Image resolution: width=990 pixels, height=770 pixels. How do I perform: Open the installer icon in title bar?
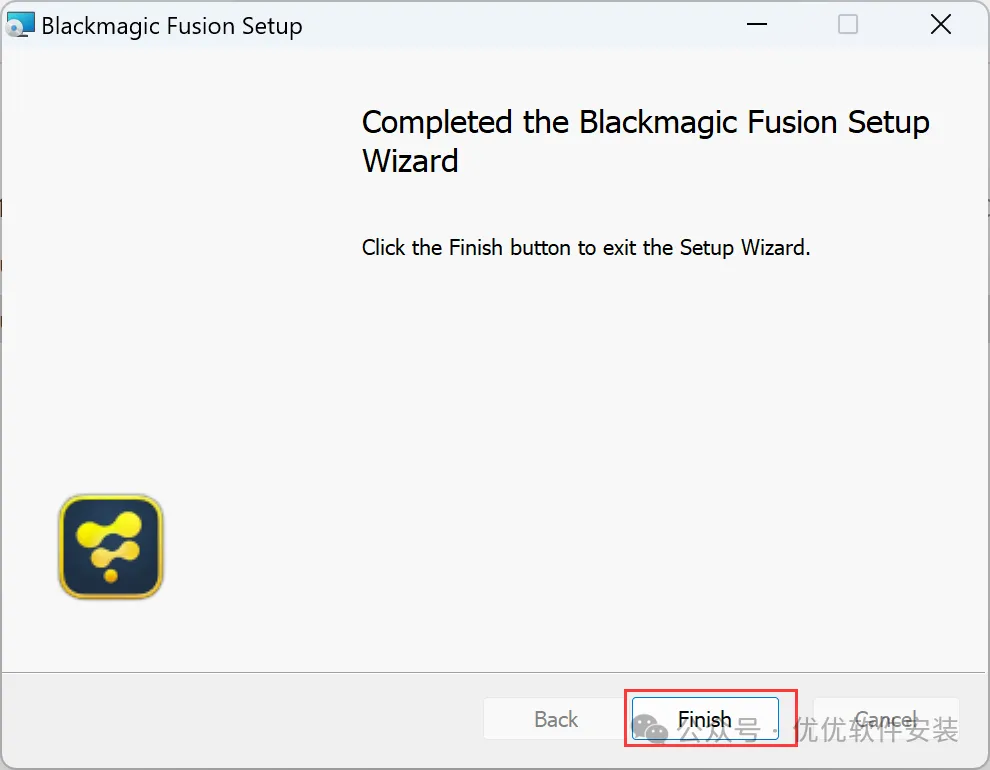click(x=20, y=25)
